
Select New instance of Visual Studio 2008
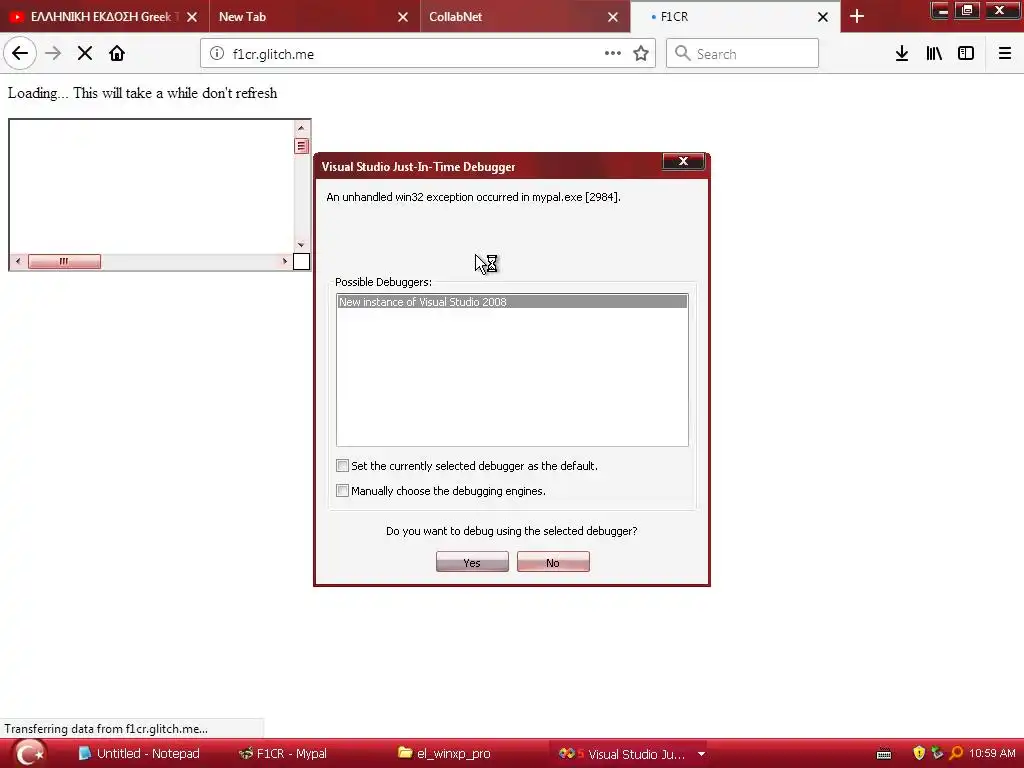click(512, 302)
